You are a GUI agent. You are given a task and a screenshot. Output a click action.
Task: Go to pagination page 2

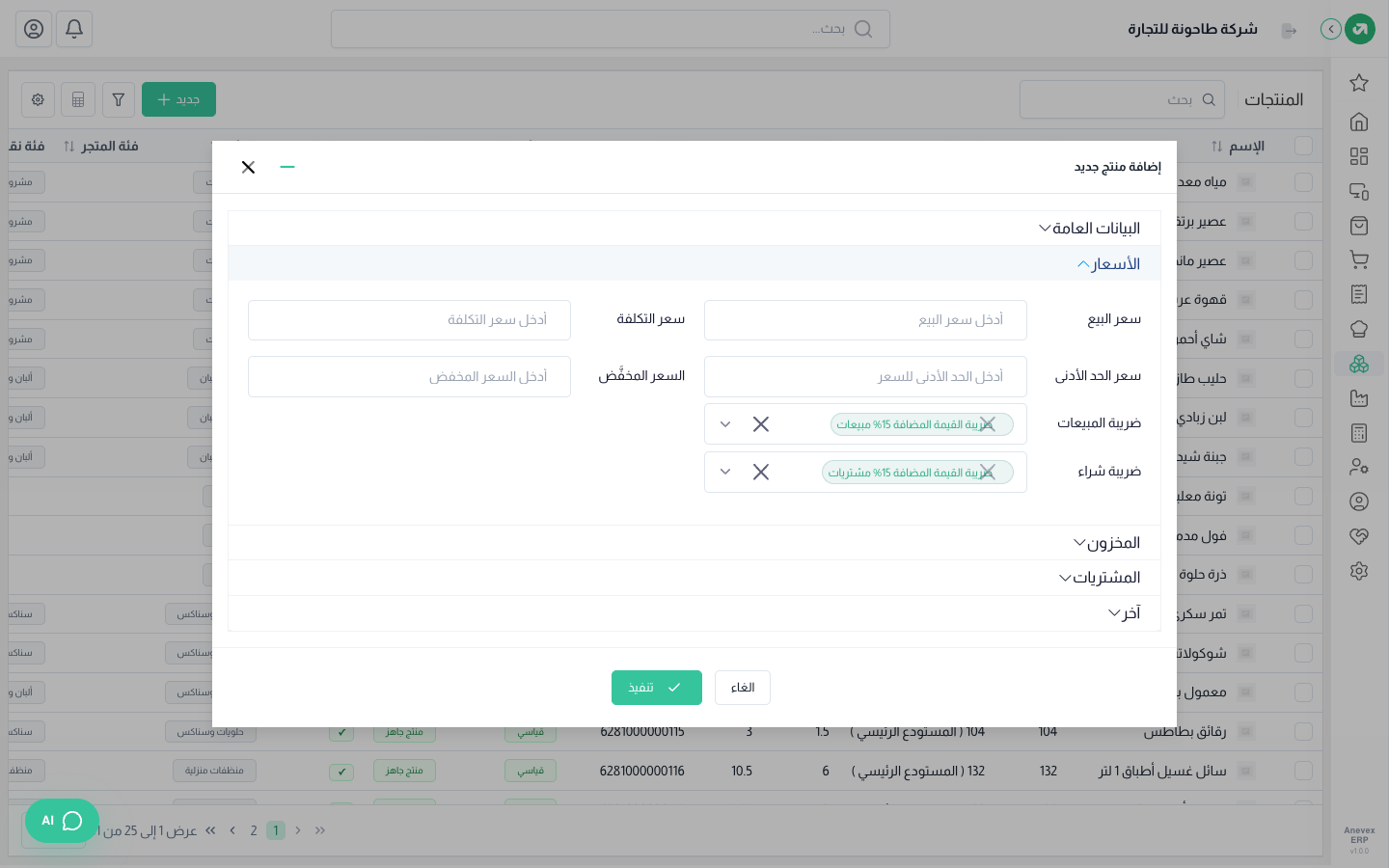(254, 830)
